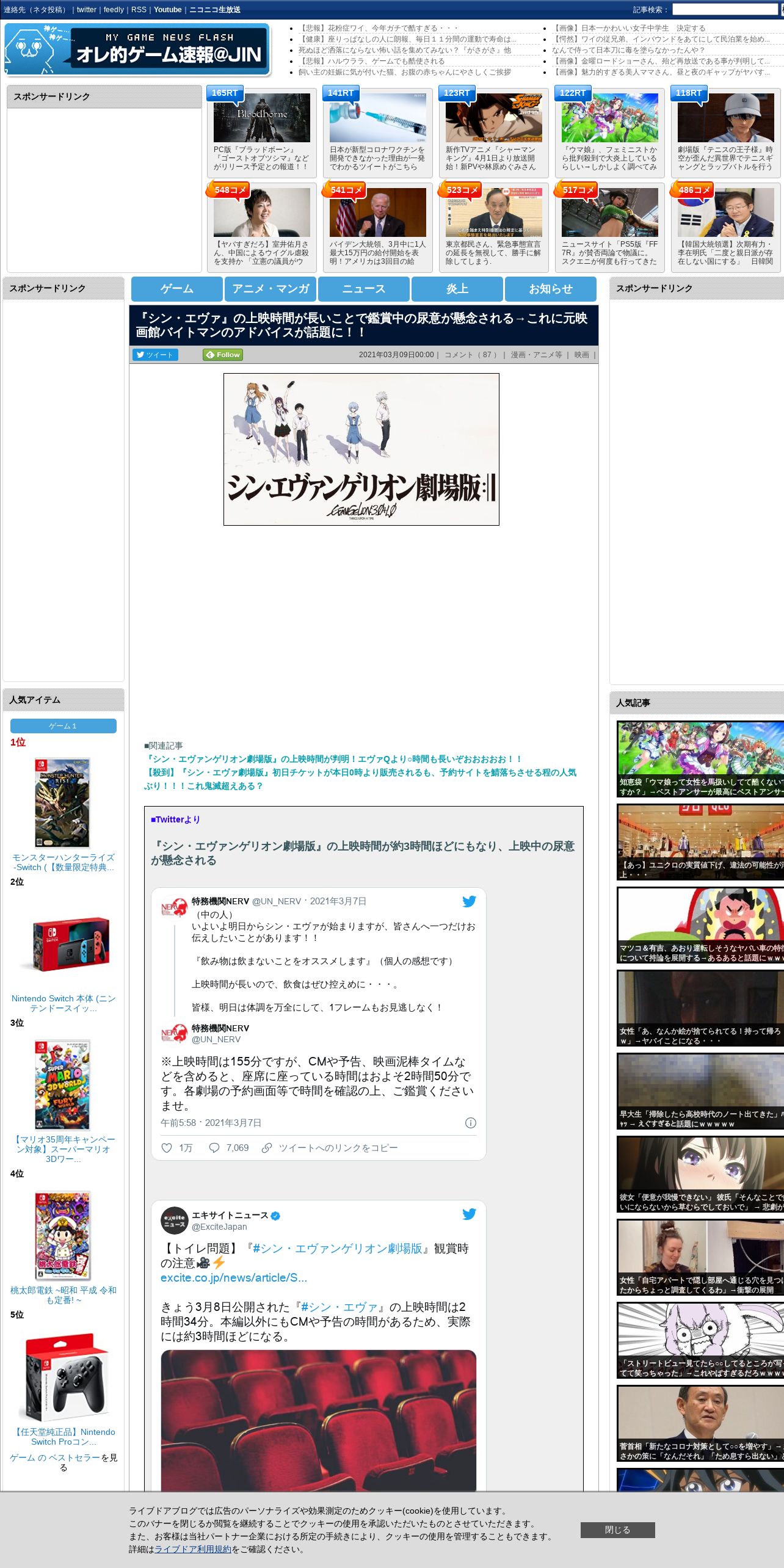Open popular article 知恵袋 ウマ娘 thumbnail
784x1568 pixels.
pos(700,759)
